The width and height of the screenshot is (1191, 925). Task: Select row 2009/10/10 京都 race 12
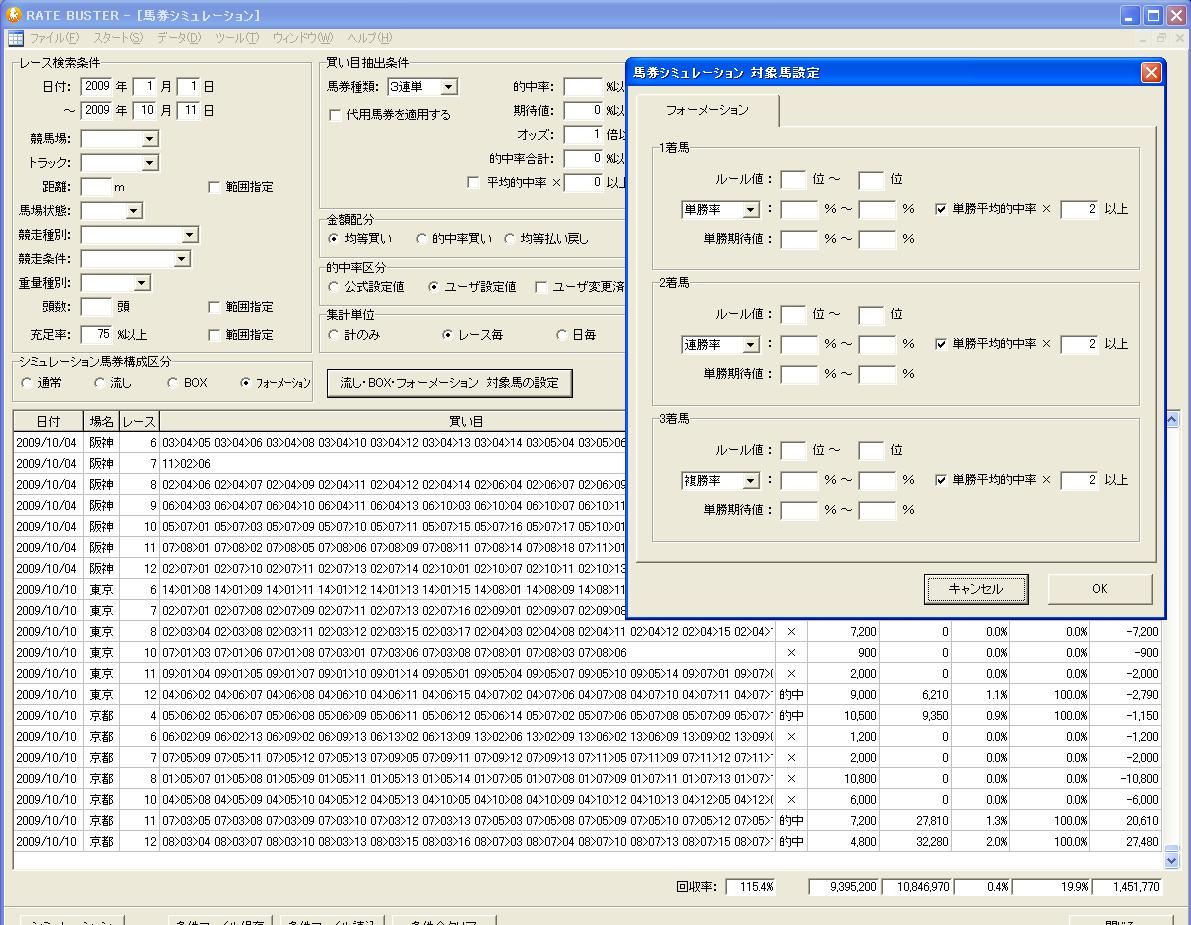589,841
